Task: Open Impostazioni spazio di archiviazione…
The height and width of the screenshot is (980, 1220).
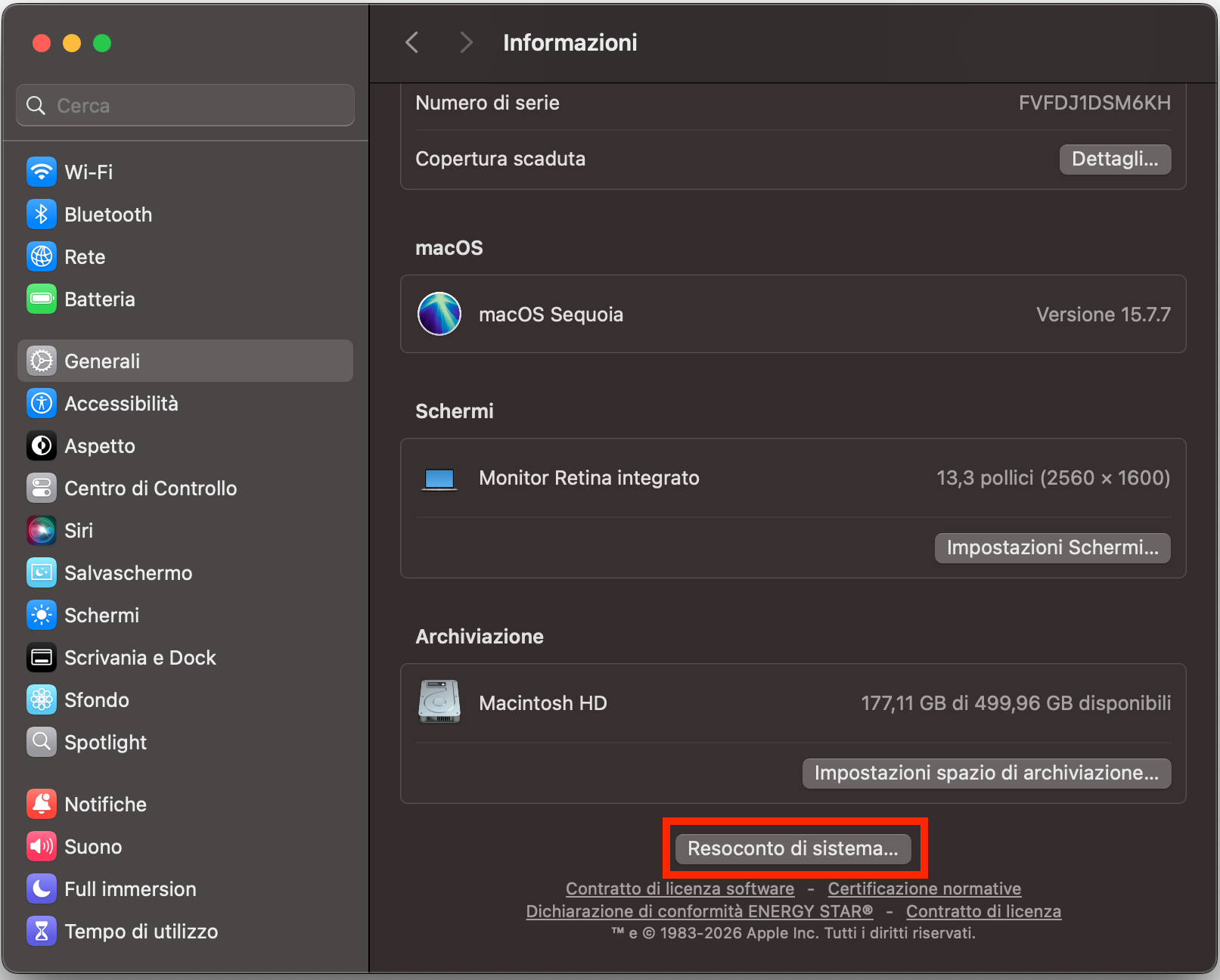Action: pyautogui.click(x=986, y=773)
